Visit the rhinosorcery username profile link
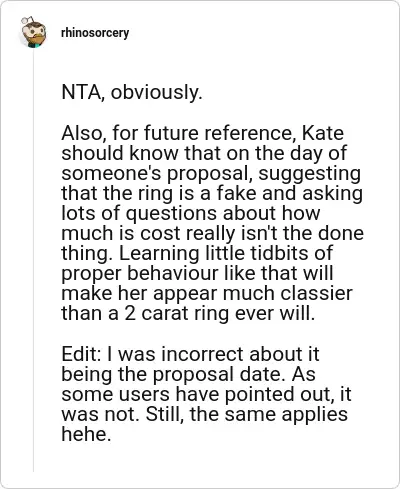 [x=95, y=33]
